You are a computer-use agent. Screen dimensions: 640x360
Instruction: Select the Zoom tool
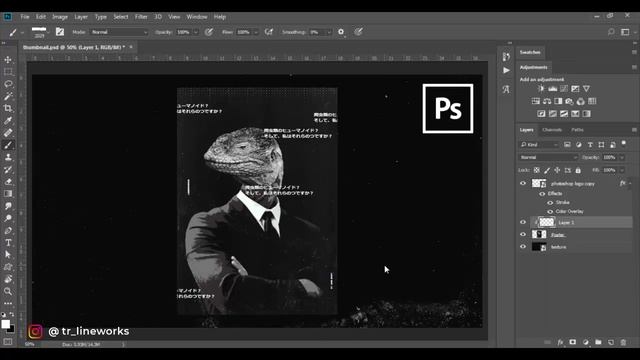pos(8,291)
